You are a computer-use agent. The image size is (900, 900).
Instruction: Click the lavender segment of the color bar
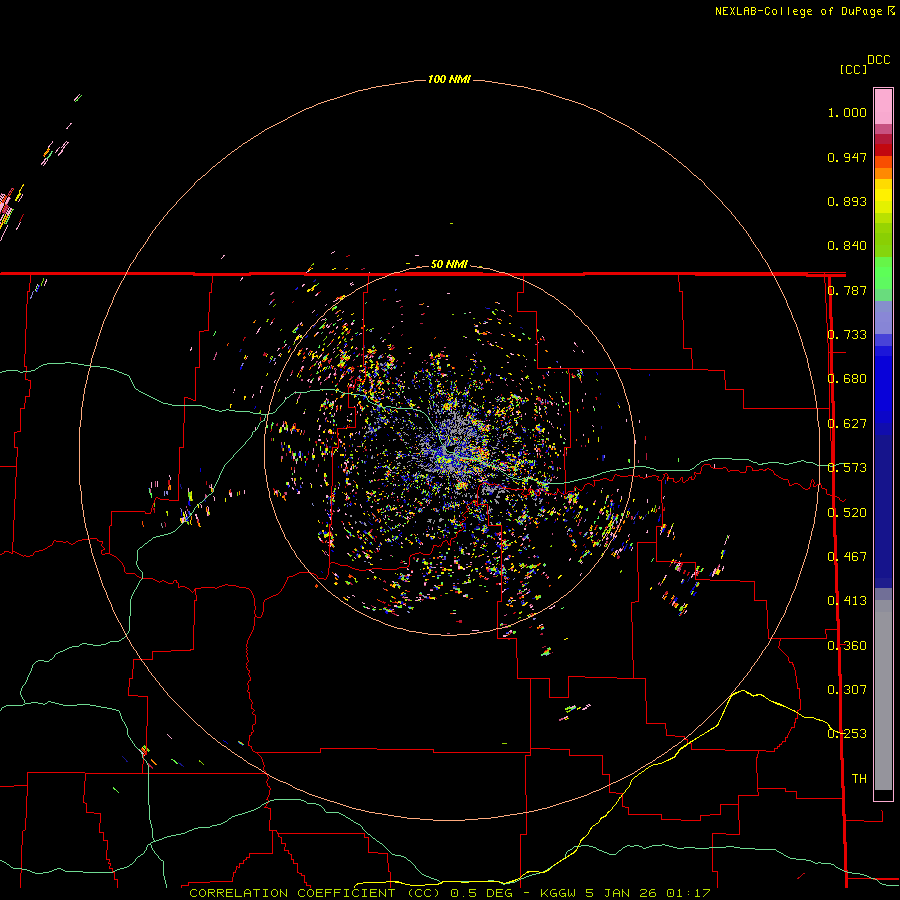pyautogui.click(x=883, y=318)
